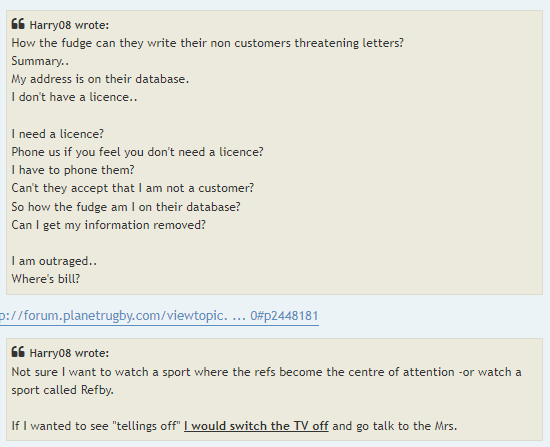Click the line "I am outraged.."
Image resolution: width=550 pixels, height=447 pixels.
54,261
